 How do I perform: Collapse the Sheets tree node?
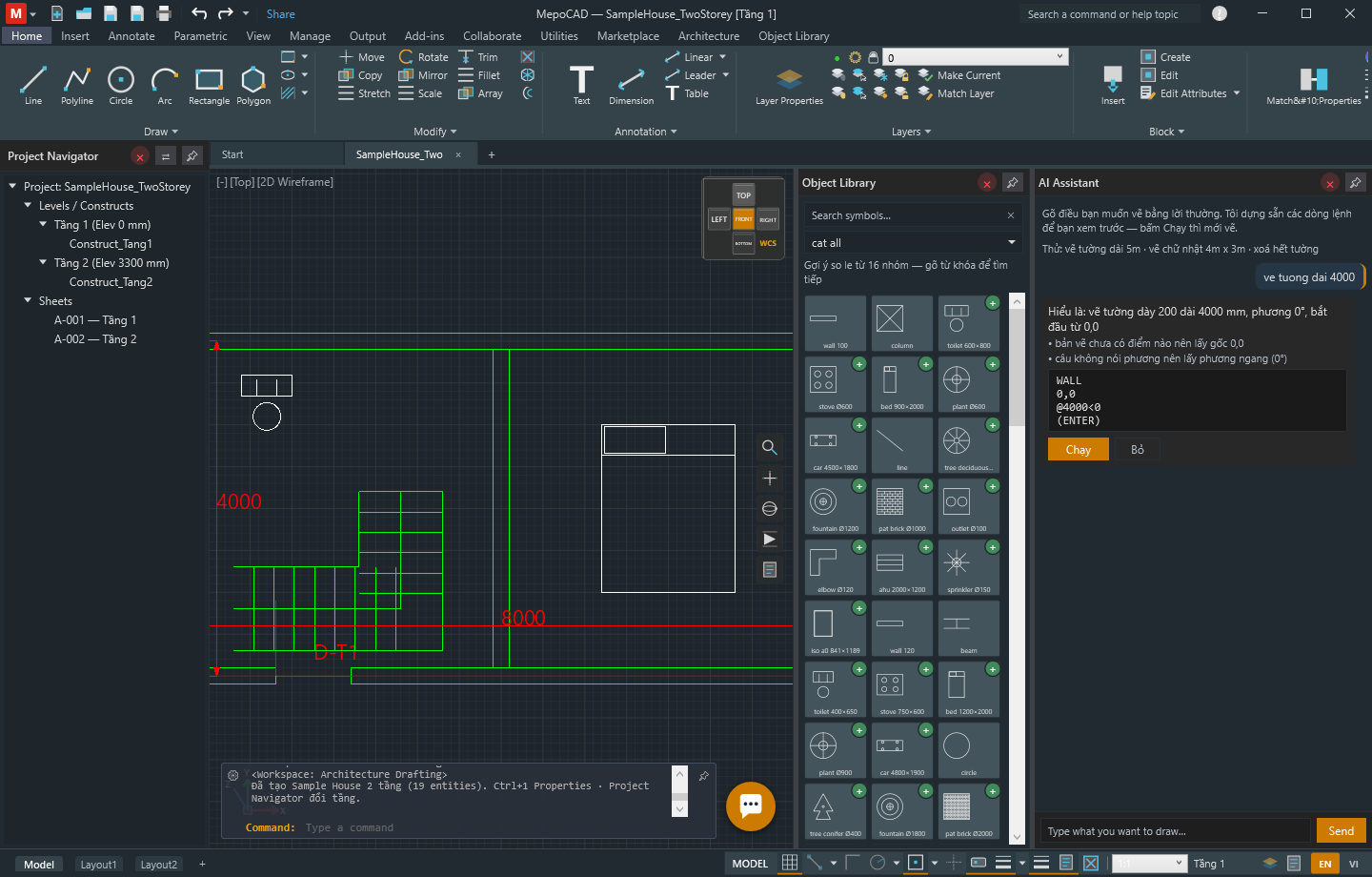coord(28,300)
